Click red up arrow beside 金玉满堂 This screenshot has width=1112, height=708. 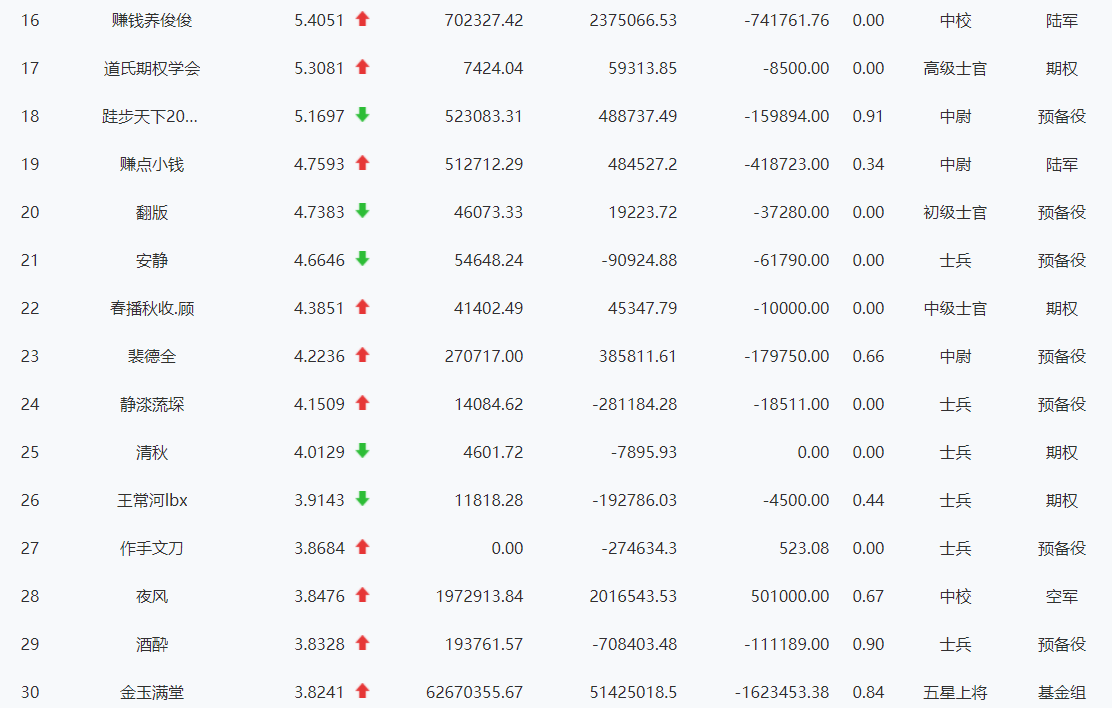362,691
